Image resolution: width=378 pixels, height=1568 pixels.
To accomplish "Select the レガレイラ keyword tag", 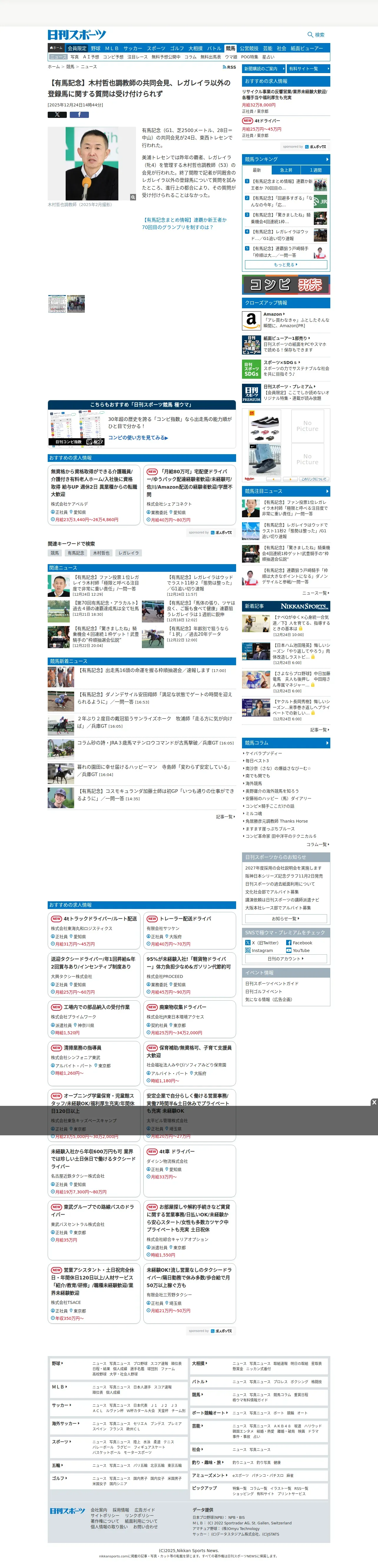I will point(128,553).
